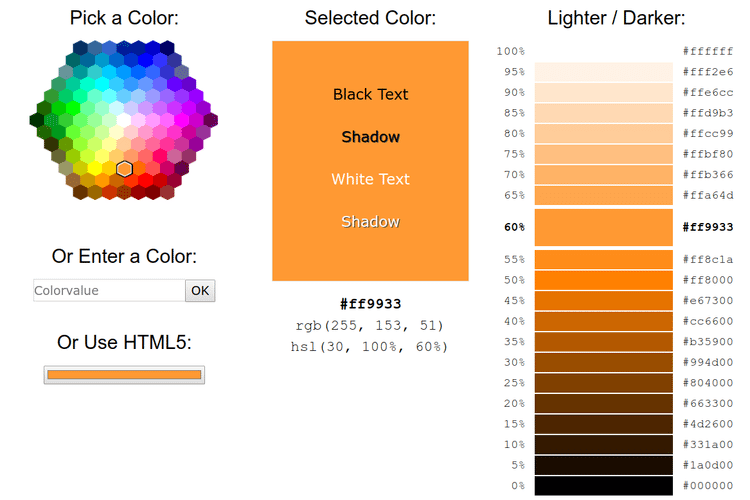This screenshot has width=750, height=500.
Task: Click the OK button next to Colorvalue
Action: pyautogui.click(x=200, y=290)
